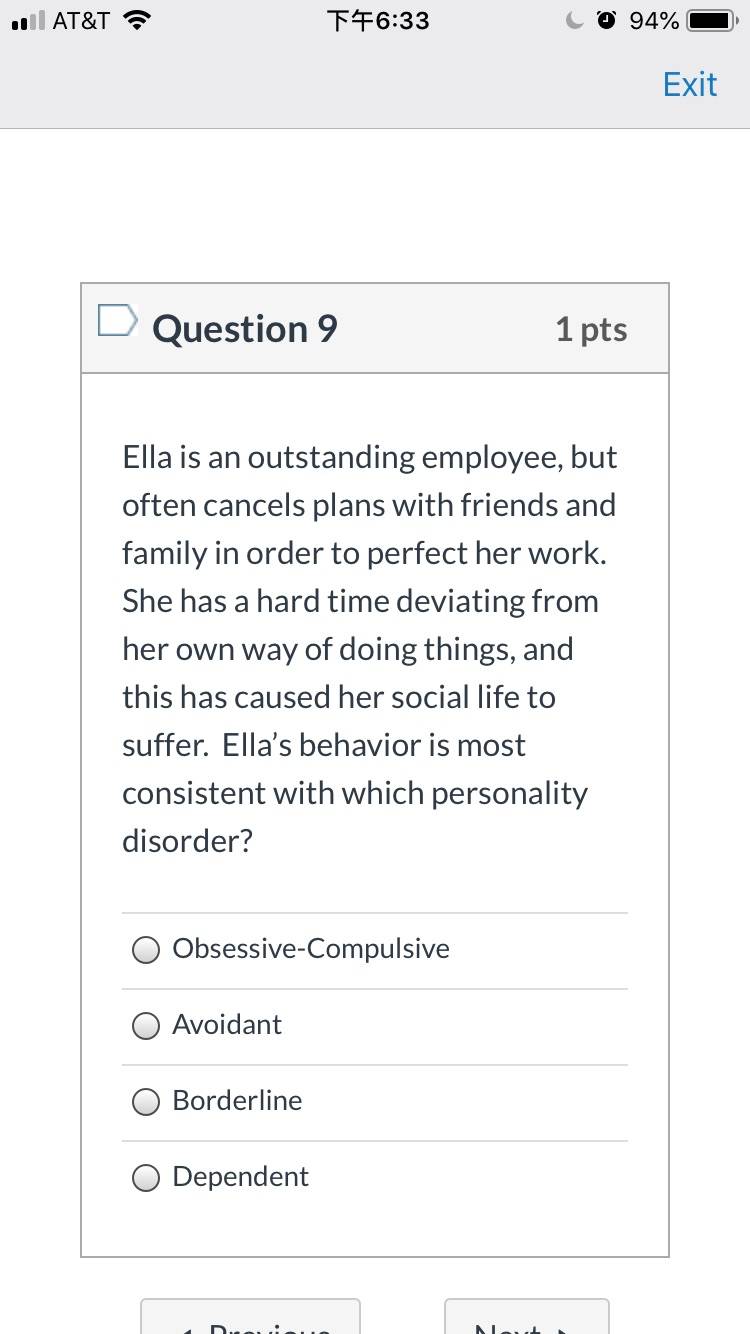Screen dimensions: 750x1334
Task: Tap the Do Not Disturb moon icon
Action: 575,20
